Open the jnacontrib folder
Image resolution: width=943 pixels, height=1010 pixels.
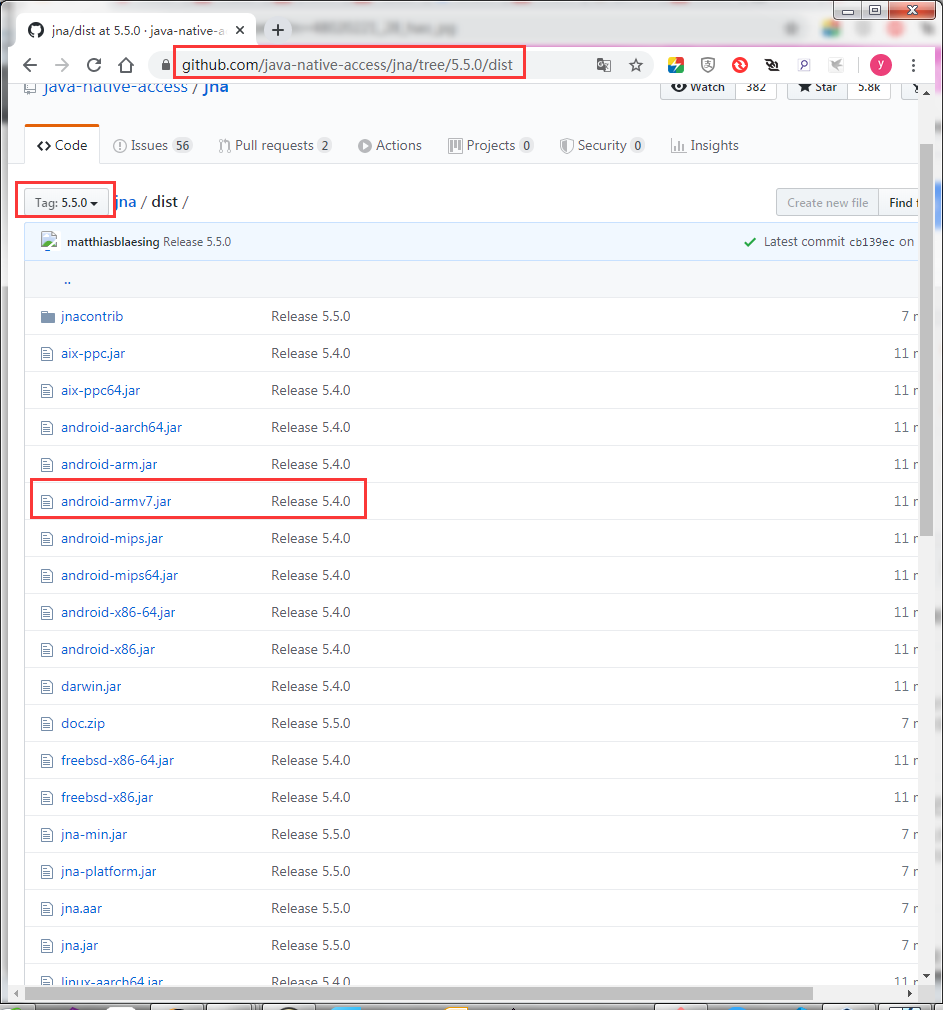pyautogui.click(x=91, y=316)
